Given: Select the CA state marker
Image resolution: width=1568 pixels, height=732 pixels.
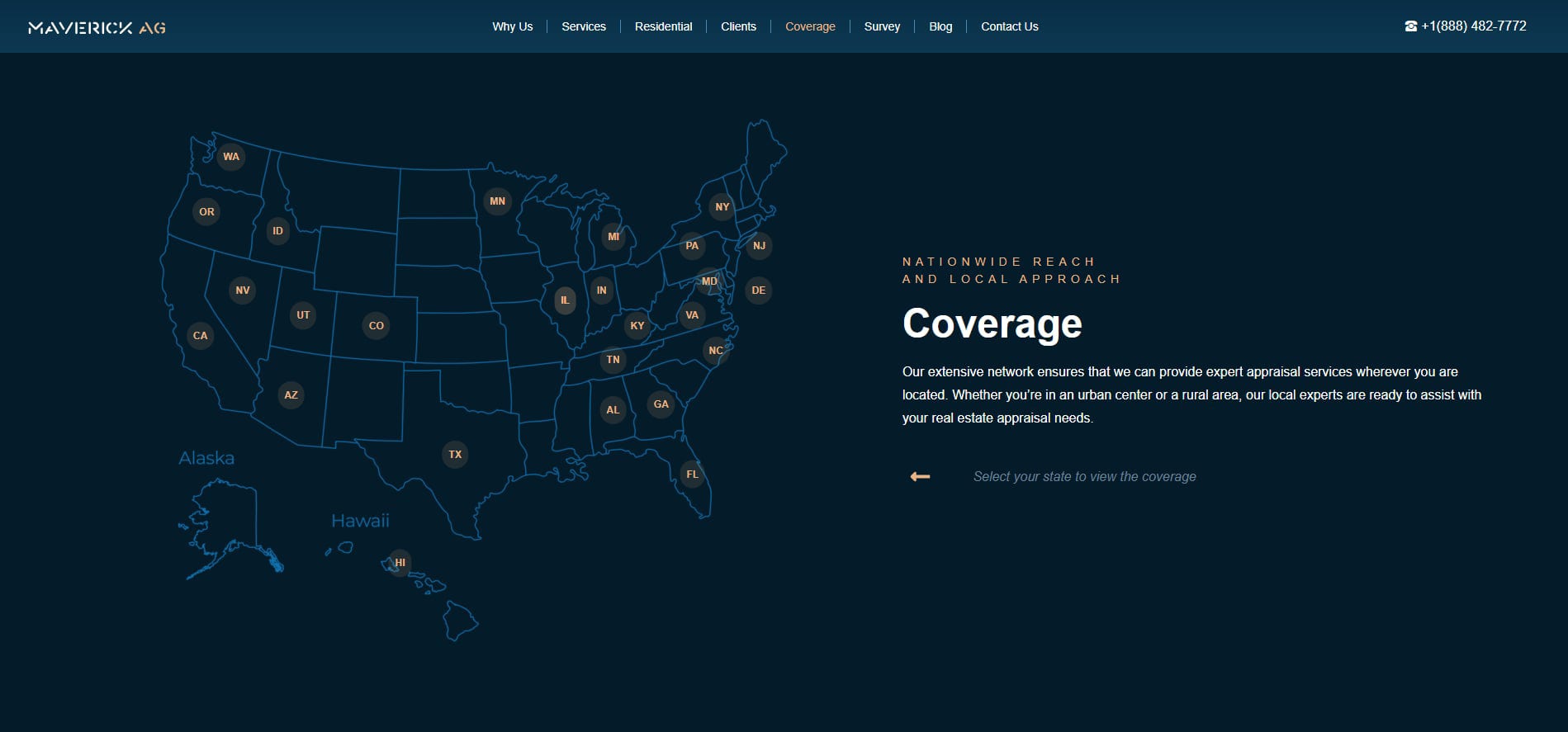Looking at the screenshot, I should (200, 336).
